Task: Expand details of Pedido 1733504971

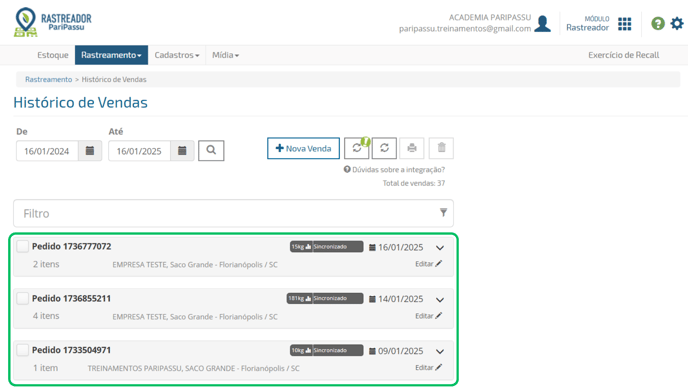Action: 440,352
